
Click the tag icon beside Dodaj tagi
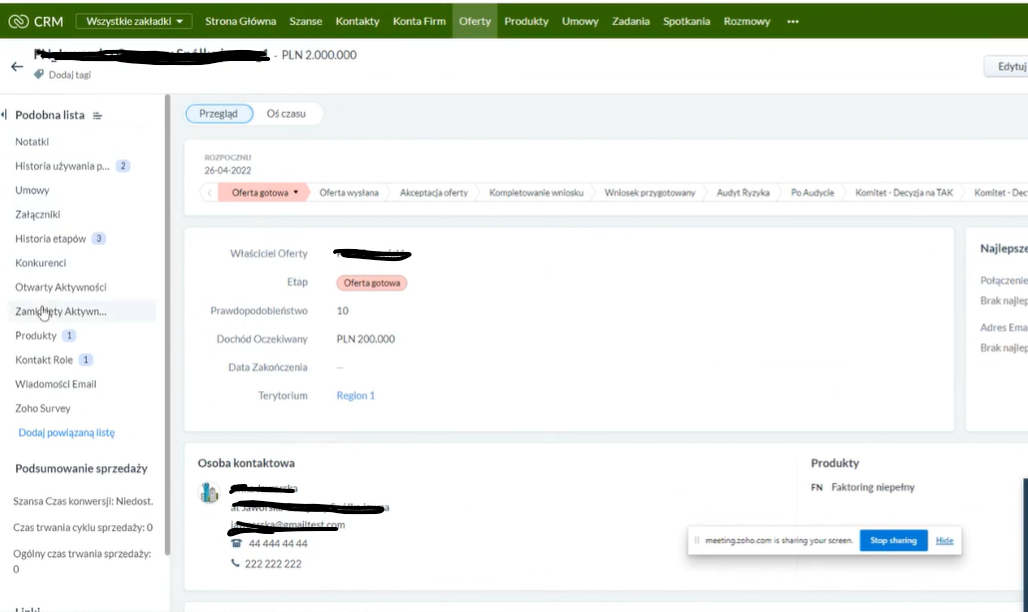39,75
